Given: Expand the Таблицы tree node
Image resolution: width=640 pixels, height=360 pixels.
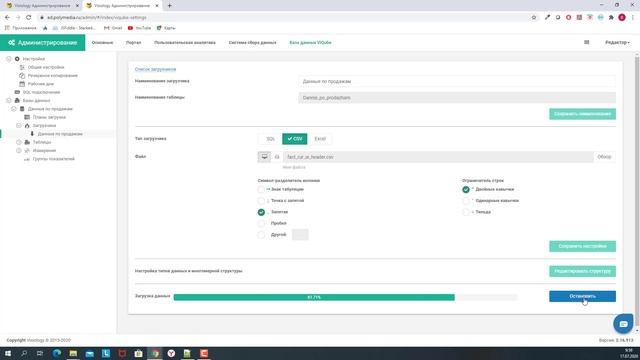Looking at the screenshot, I should click(x=19, y=142).
